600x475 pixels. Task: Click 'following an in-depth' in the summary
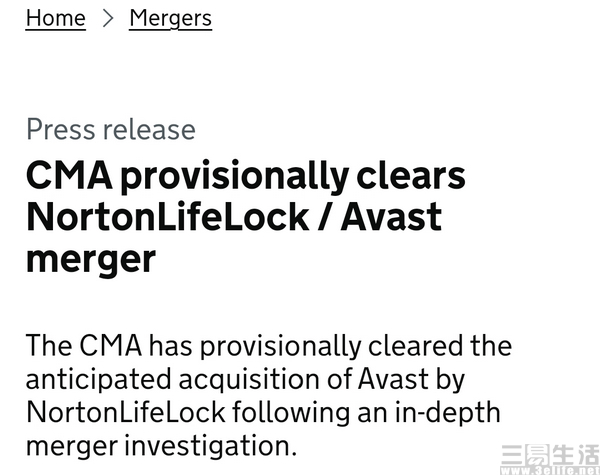(x=366, y=413)
